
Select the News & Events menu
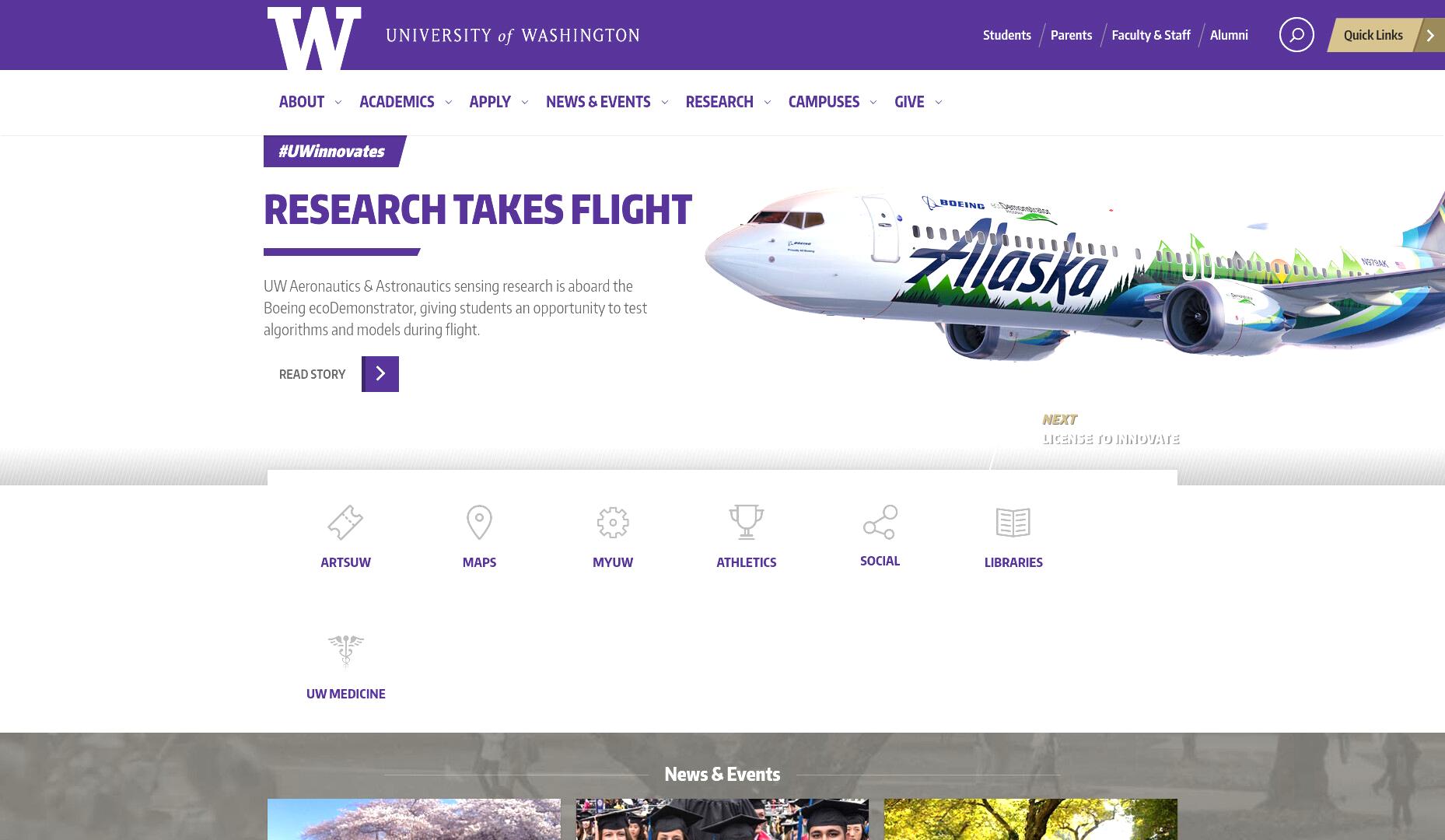(598, 102)
